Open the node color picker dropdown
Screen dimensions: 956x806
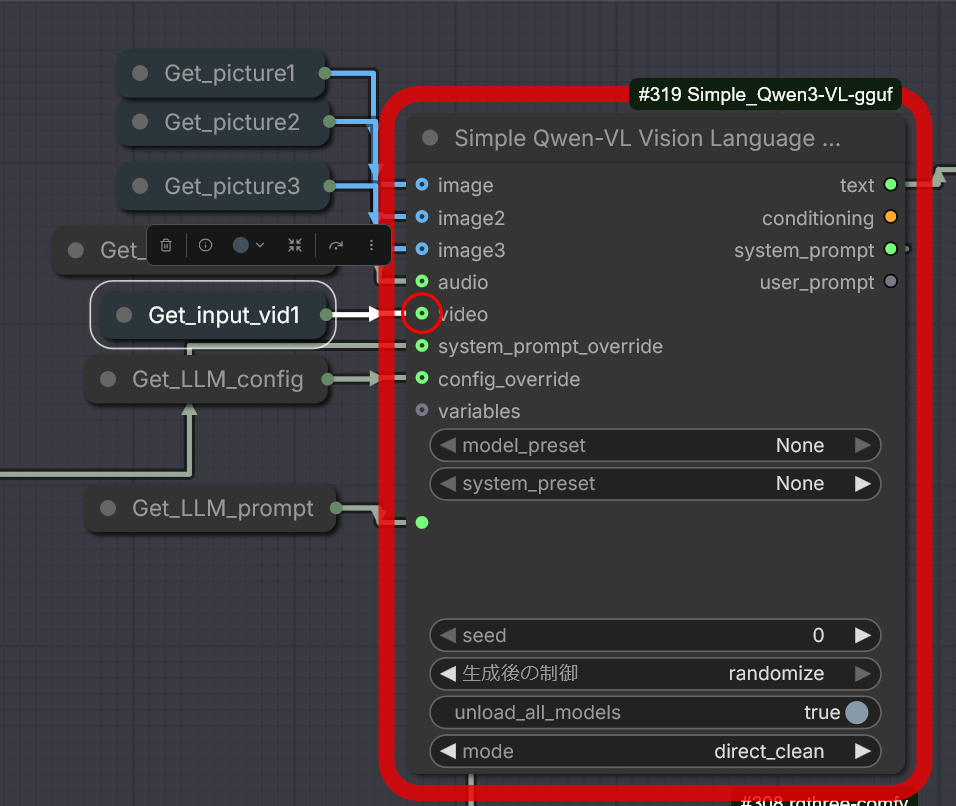(x=248, y=245)
